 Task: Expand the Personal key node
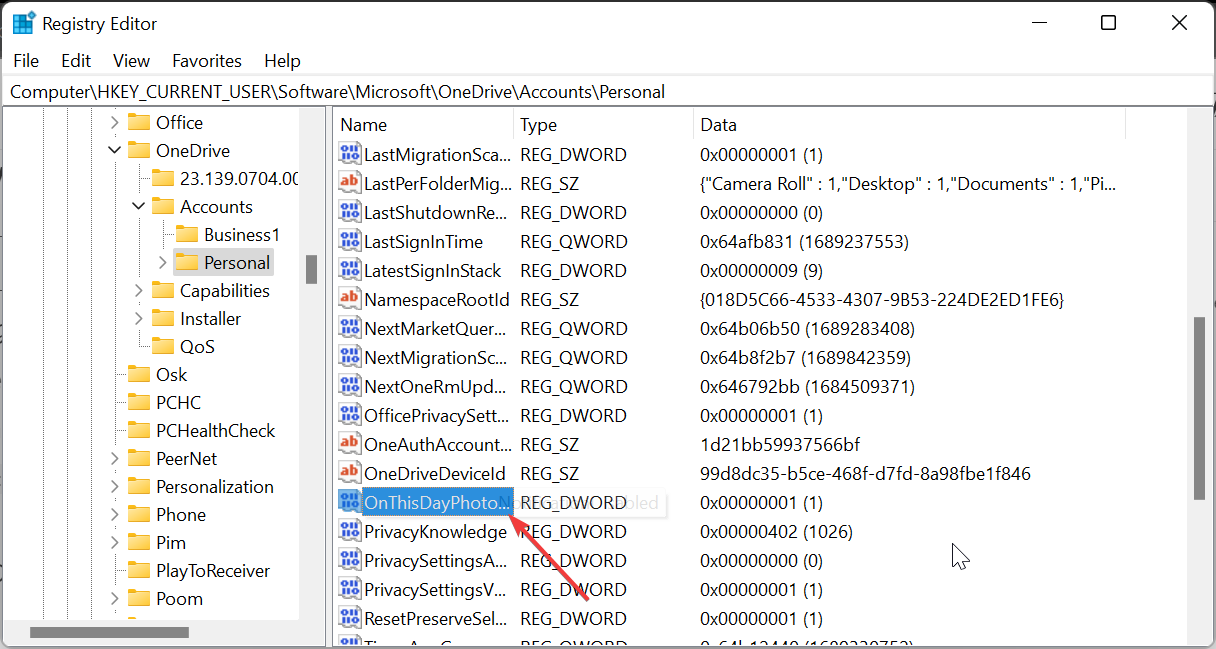click(x=162, y=263)
